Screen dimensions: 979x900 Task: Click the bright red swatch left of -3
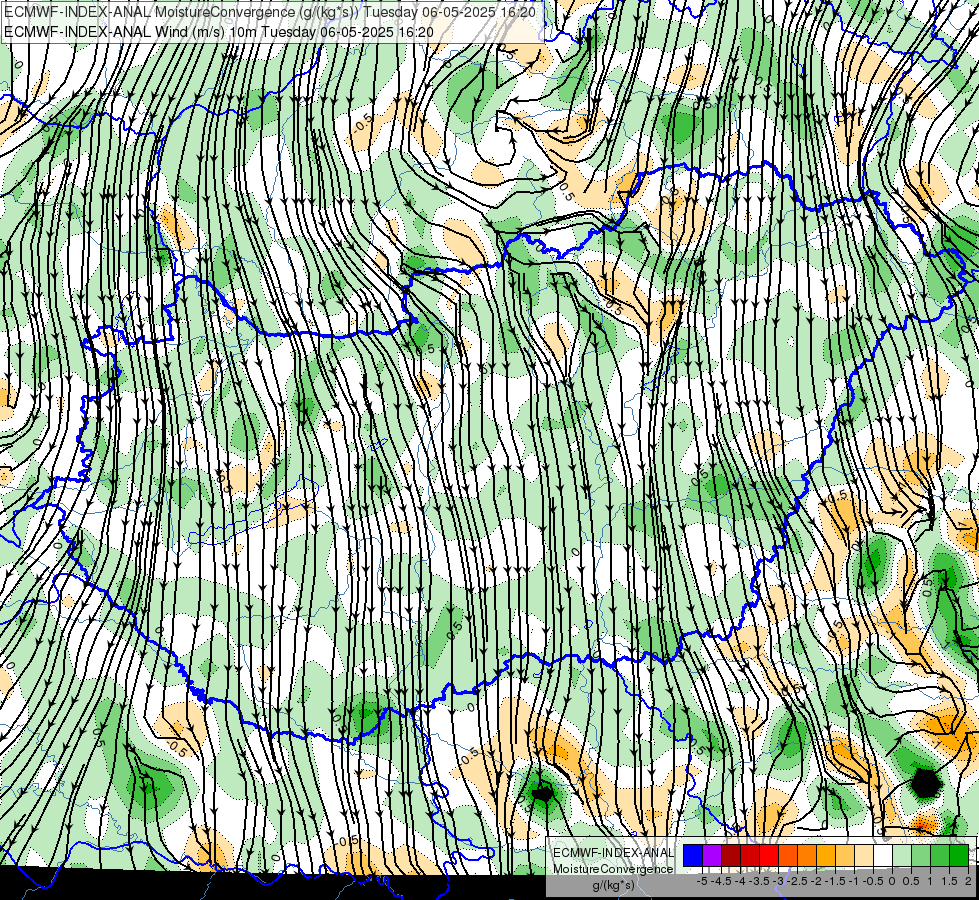pos(769,856)
